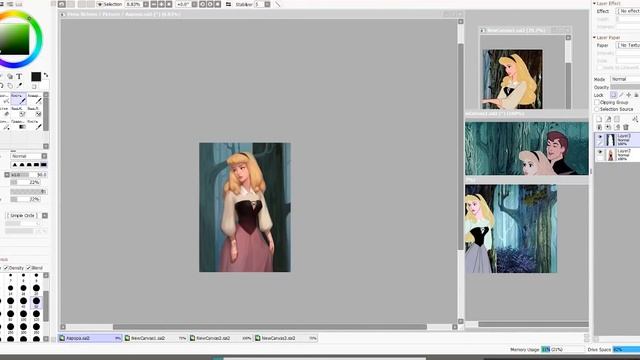Toggle the Density checkbox
The width and height of the screenshot is (640, 360).
coord(6,268)
